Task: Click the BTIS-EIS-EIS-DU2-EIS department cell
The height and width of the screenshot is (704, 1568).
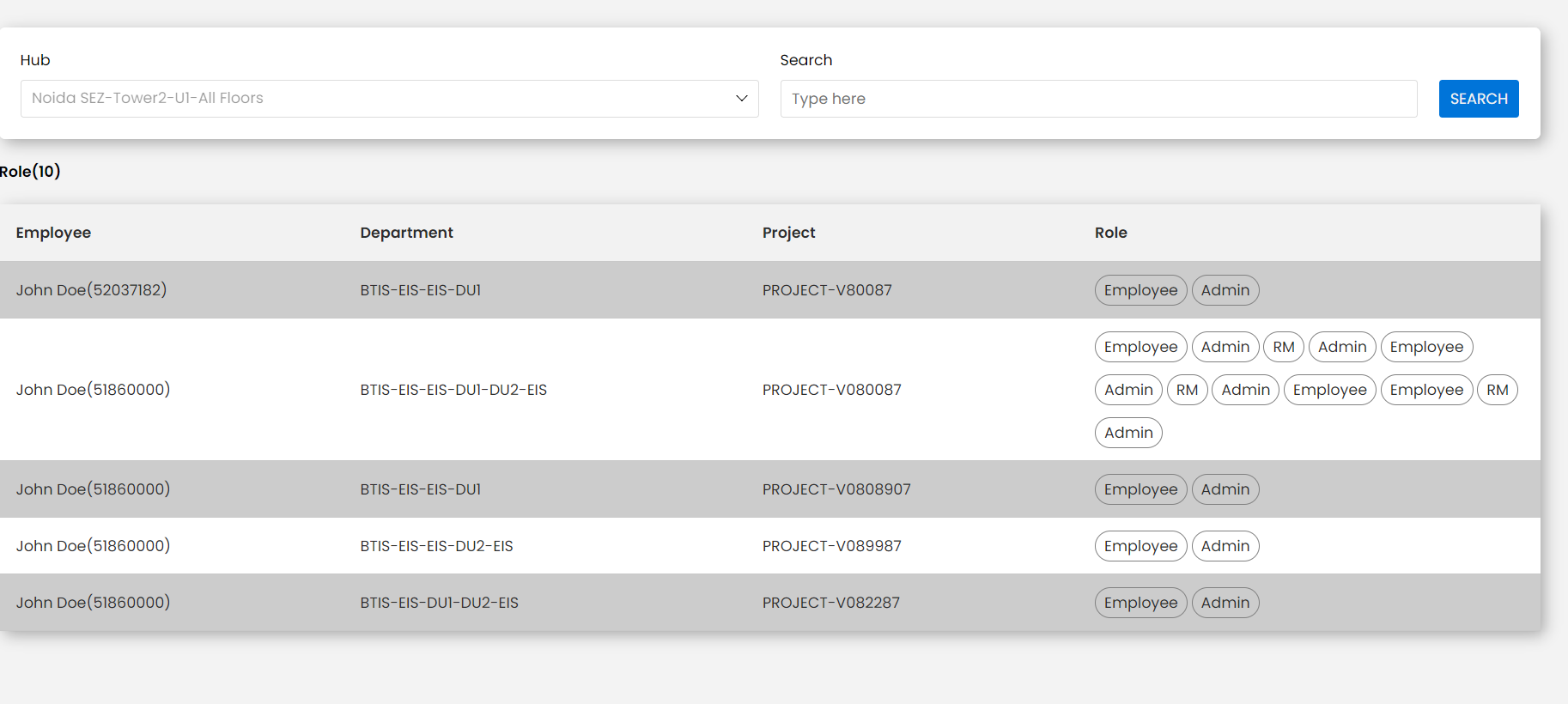Action: pos(436,546)
